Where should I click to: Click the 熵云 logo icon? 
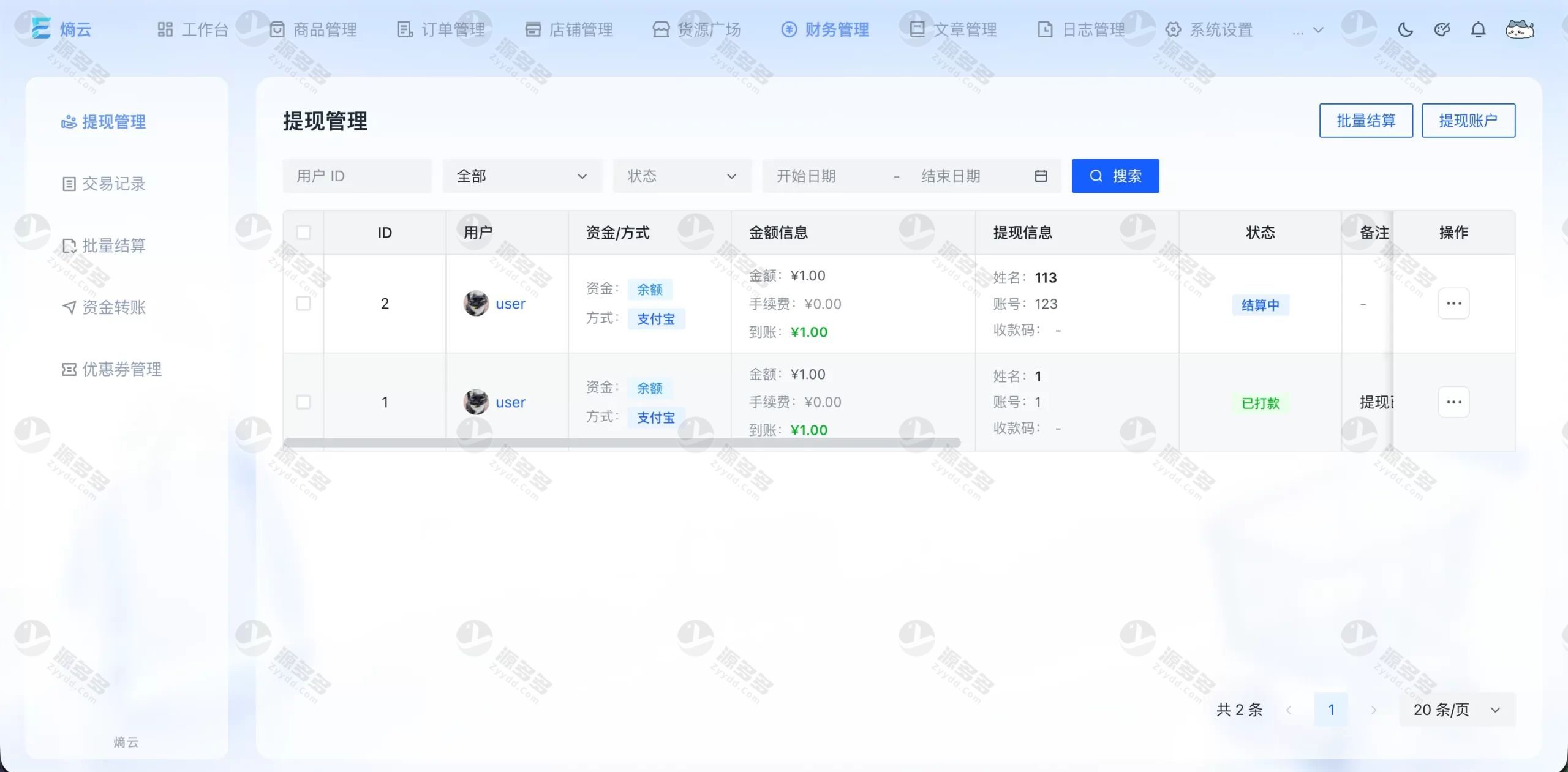[x=41, y=28]
